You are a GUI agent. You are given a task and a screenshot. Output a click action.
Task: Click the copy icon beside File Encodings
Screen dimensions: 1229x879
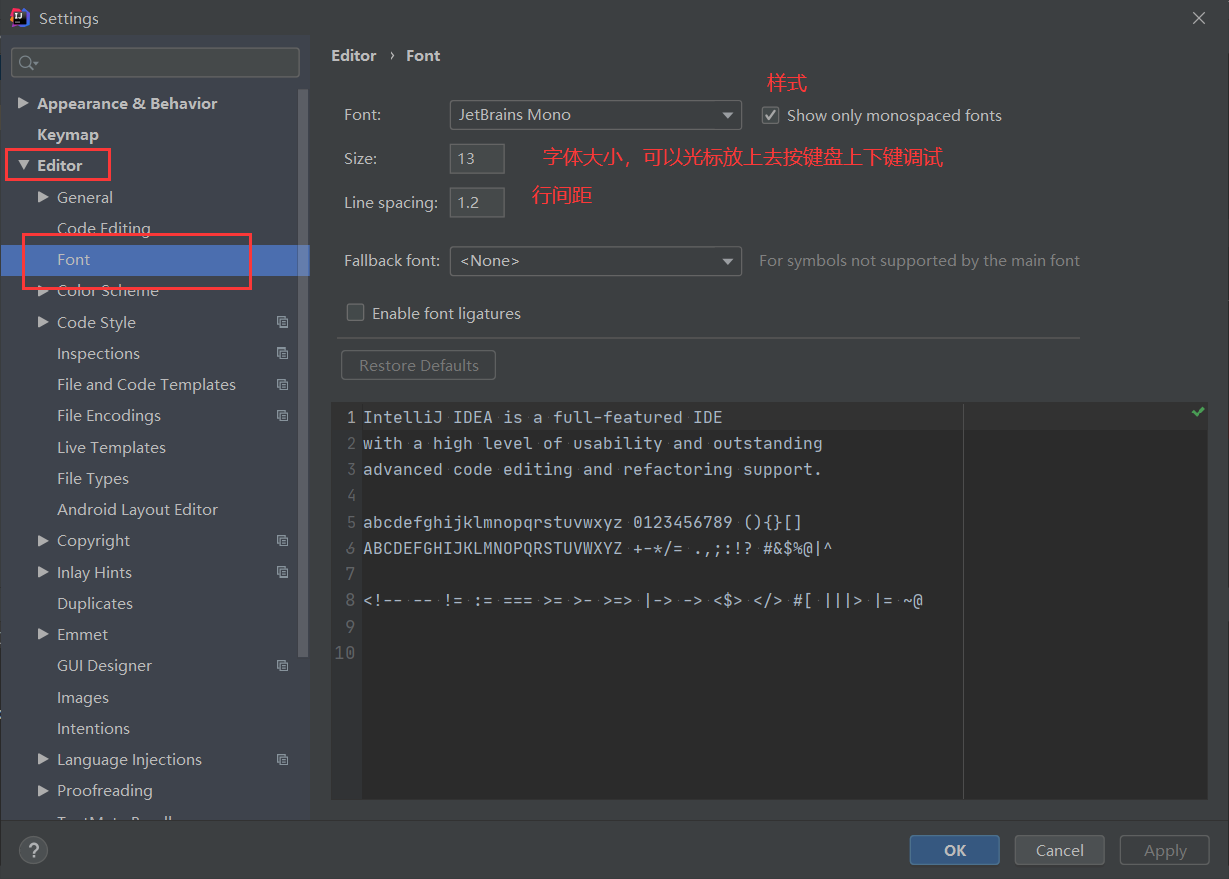[x=283, y=415]
